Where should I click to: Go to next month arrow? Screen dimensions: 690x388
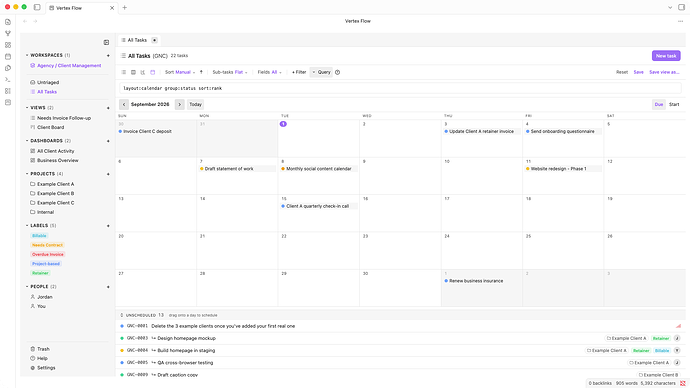(179, 104)
